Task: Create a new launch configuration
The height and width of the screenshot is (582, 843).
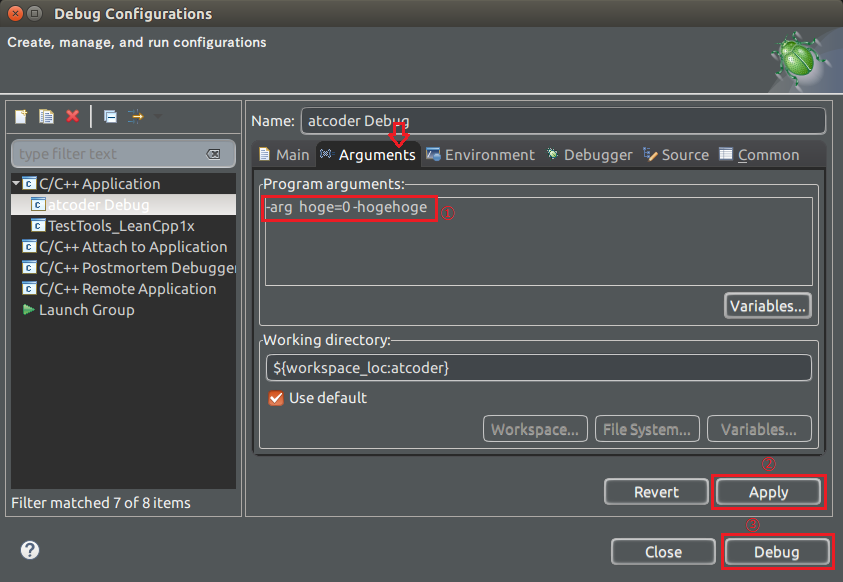Action: [20, 116]
